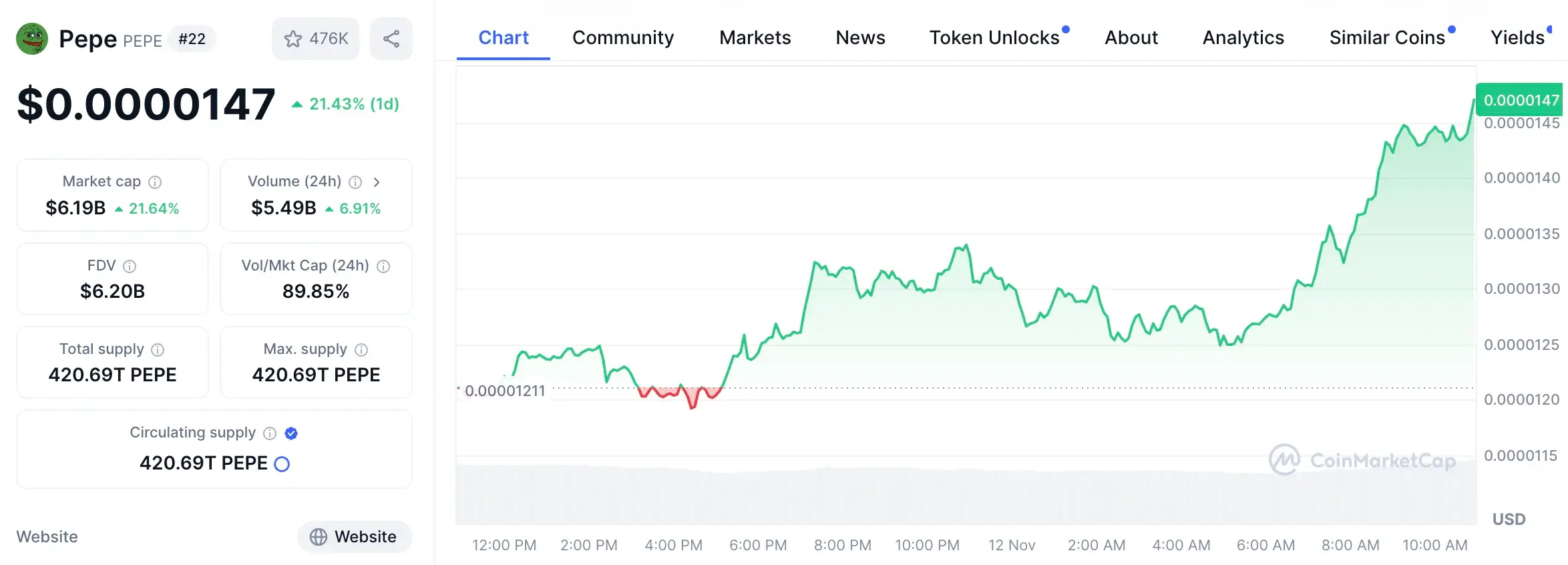
Task: Click the green 0.0000147 current price tag
Action: (1520, 100)
